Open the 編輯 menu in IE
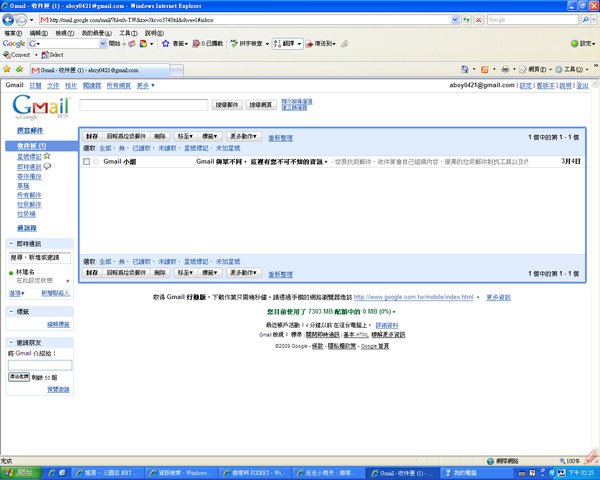 point(38,33)
